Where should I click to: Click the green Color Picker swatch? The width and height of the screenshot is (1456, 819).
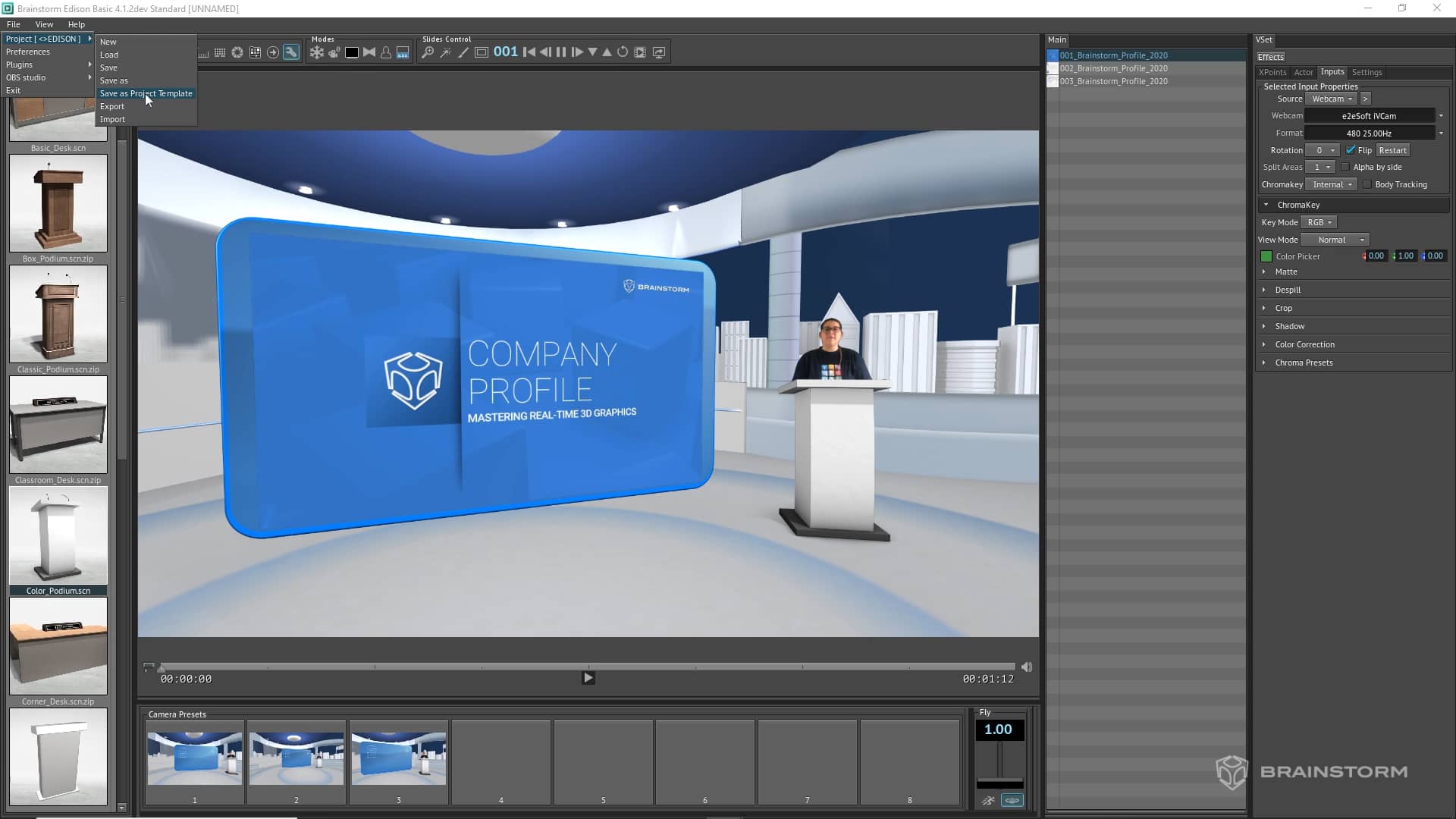pos(1266,256)
